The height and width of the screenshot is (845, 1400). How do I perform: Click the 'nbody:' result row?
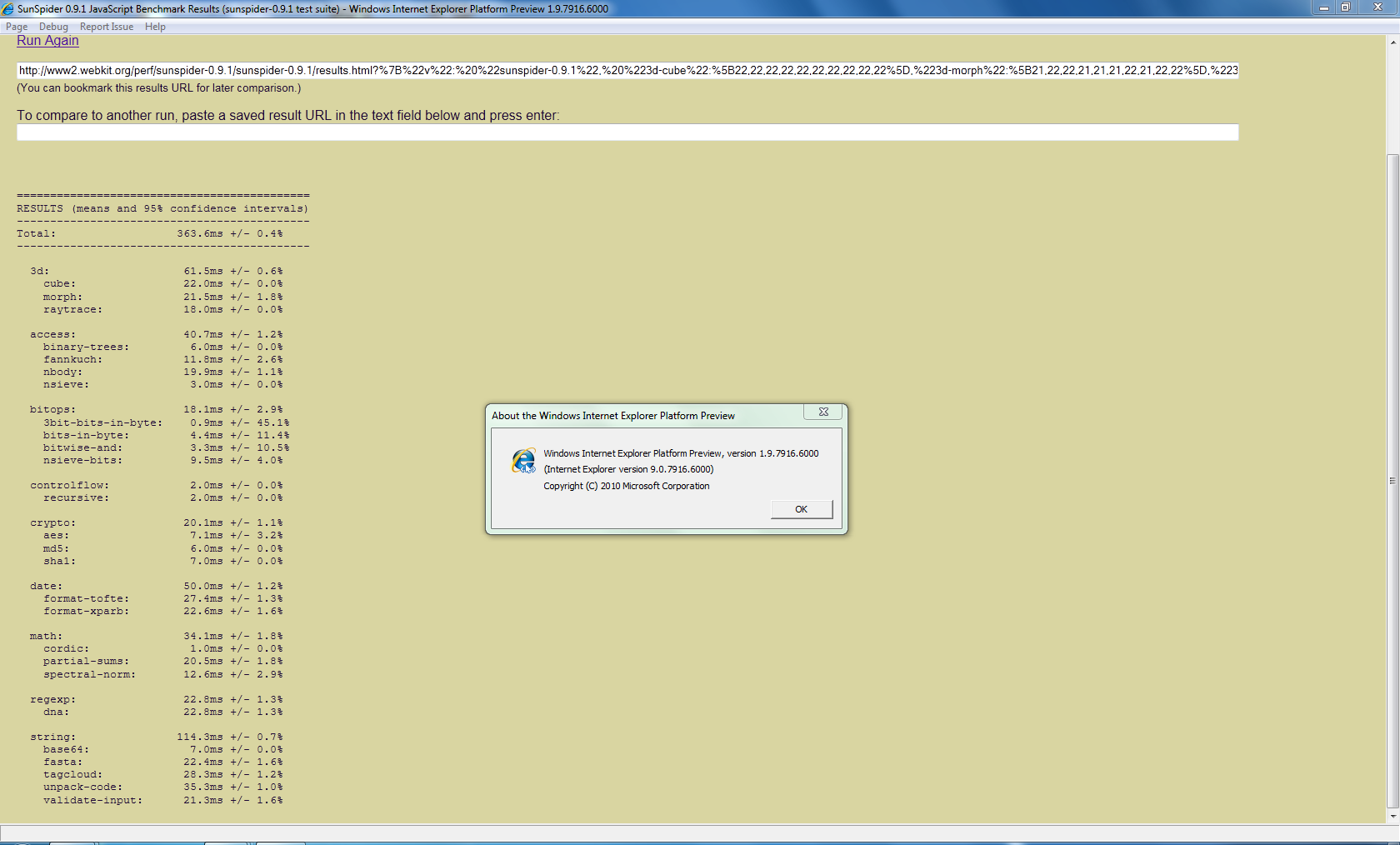click(x=163, y=372)
